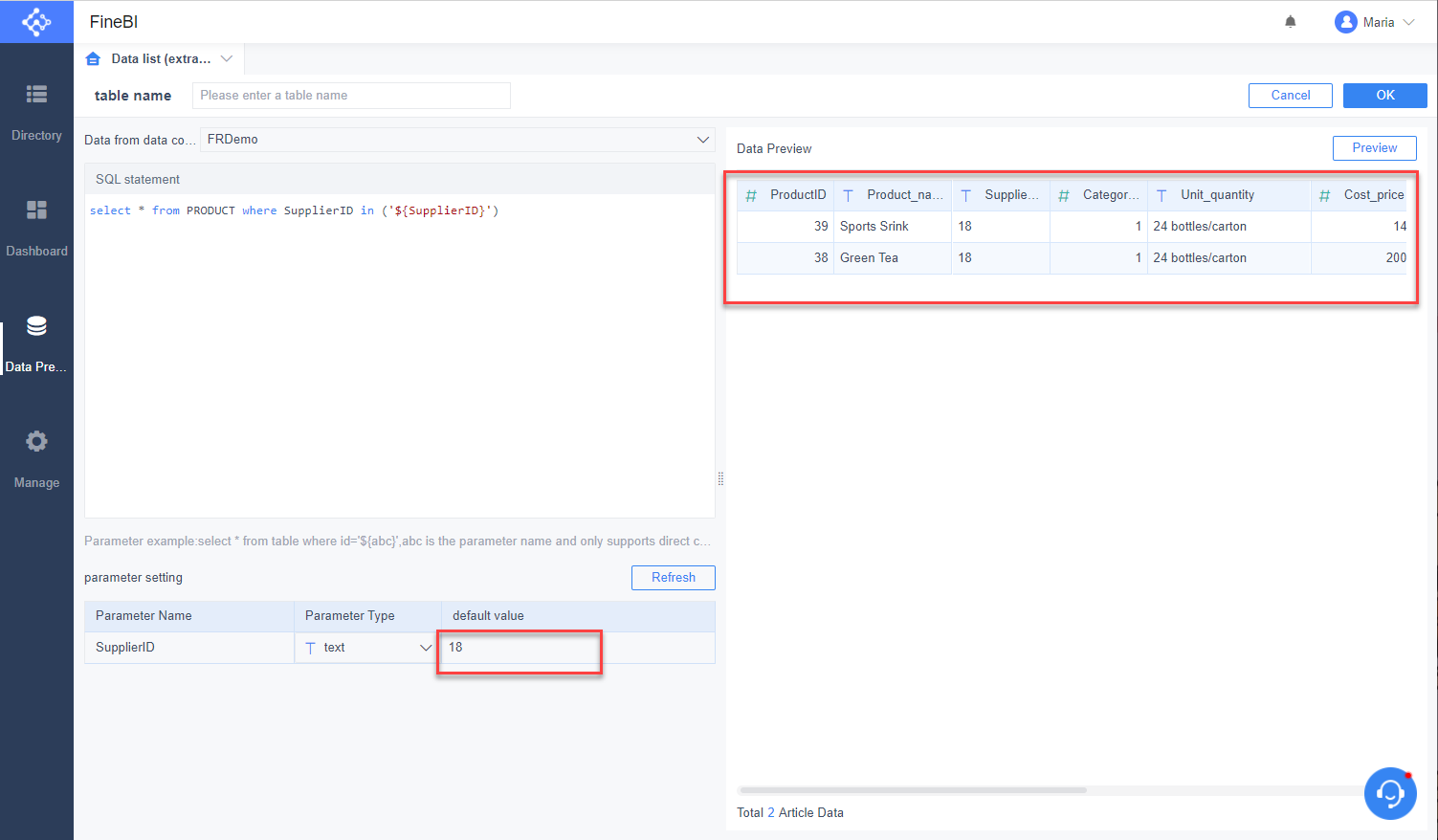The image size is (1438, 840).
Task: Click Cancel to discard changes
Action: tap(1290, 95)
